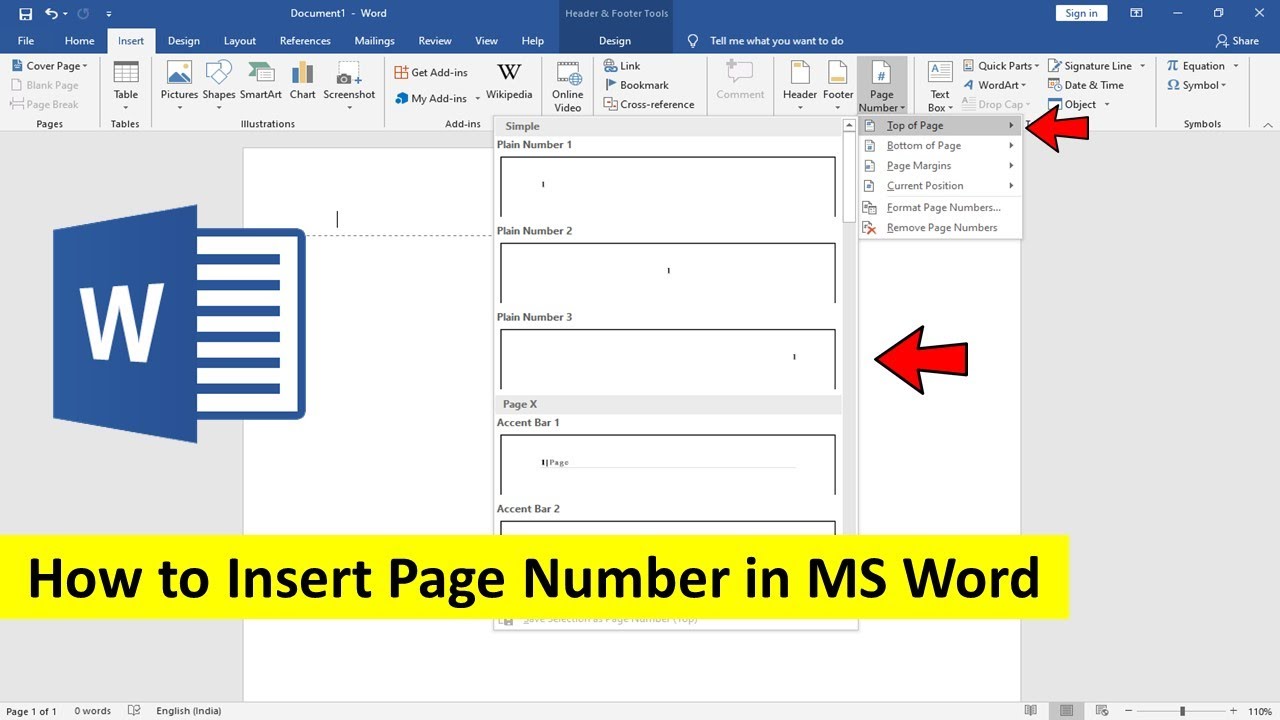Click the Get Add-ins store icon
The width and height of the screenshot is (1280, 720).
[401, 73]
